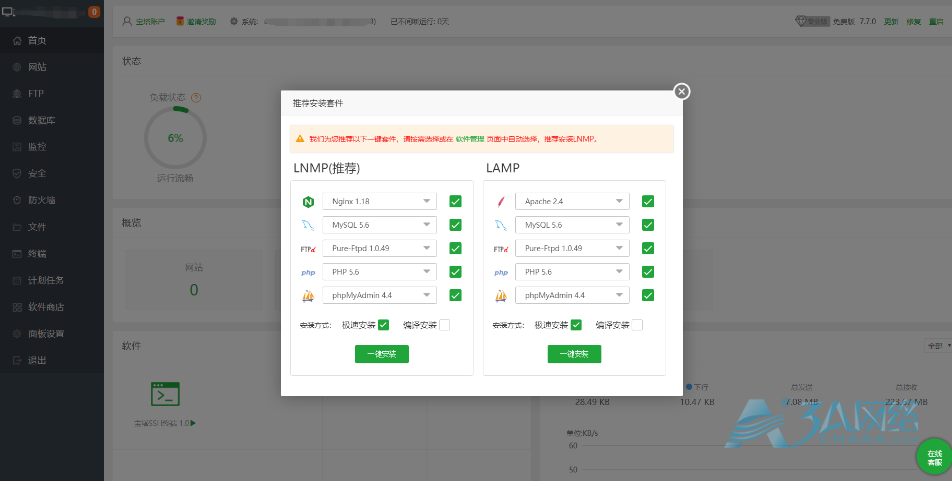Click the 重启 link in top bar
The image size is (952, 481).
936,21
